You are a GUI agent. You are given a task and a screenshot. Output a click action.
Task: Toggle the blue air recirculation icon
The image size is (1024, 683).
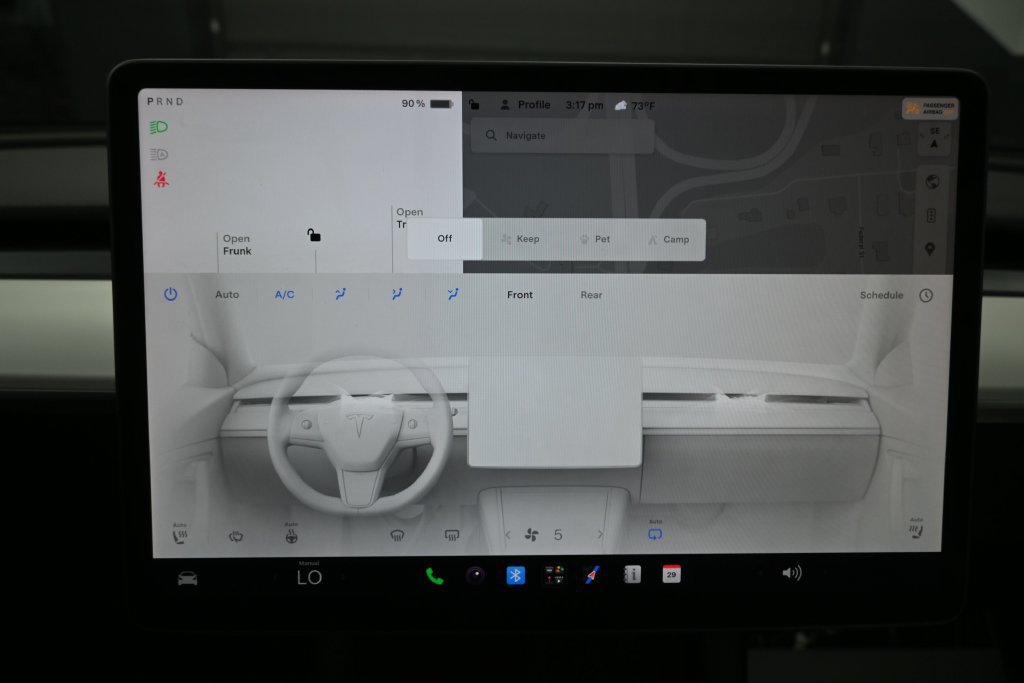[655, 534]
